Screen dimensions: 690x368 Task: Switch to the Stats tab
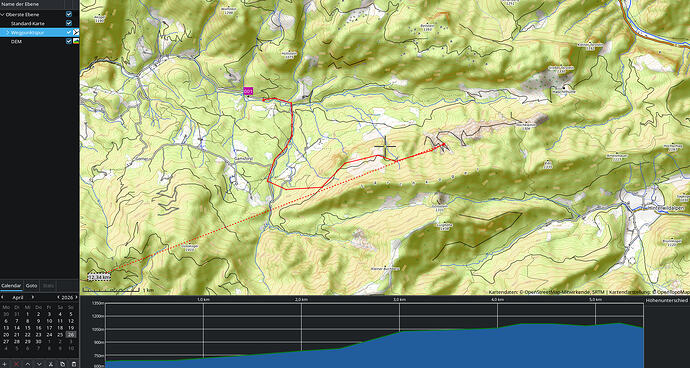click(48, 286)
